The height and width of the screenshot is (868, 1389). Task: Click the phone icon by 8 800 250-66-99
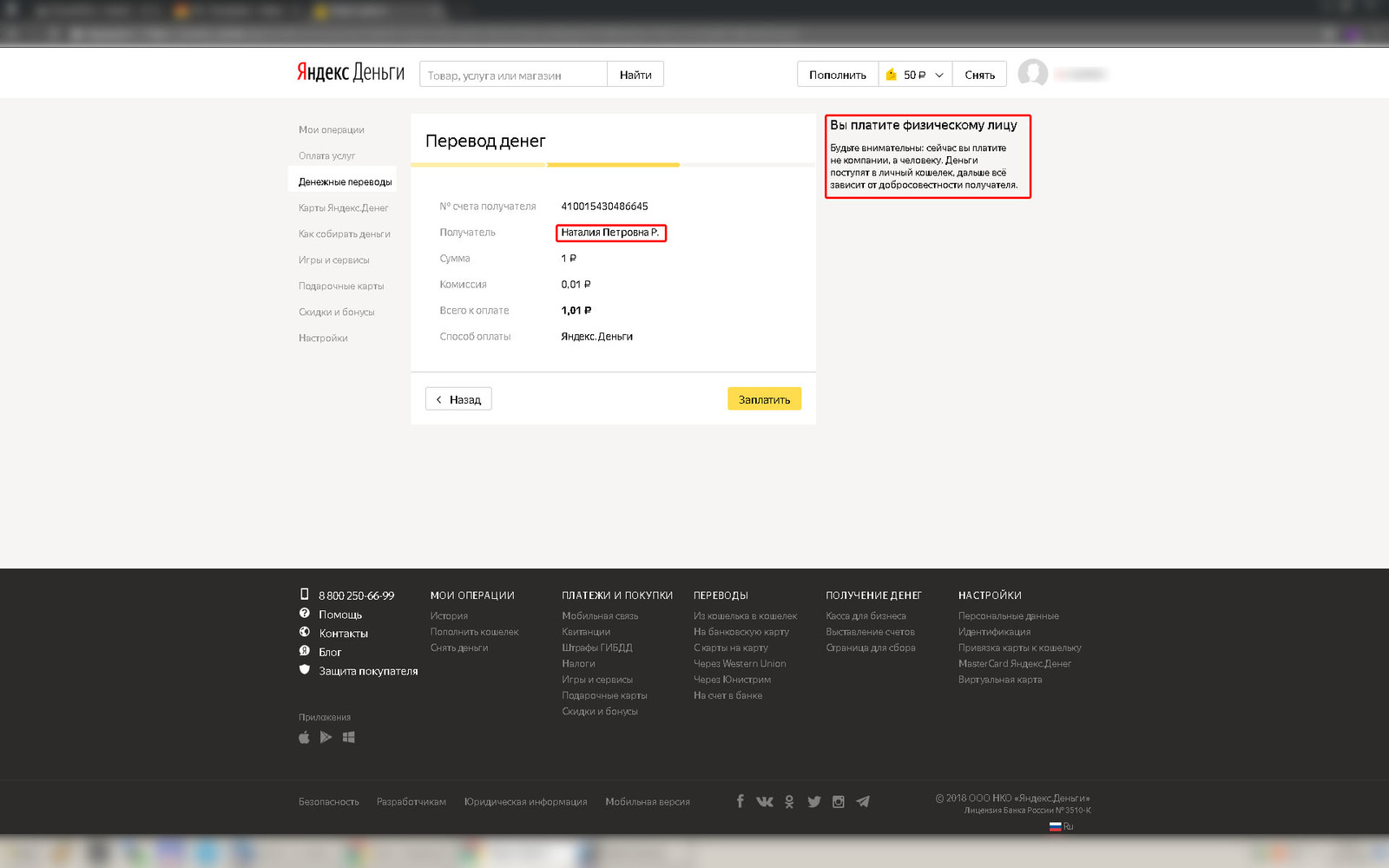click(x=304, y=595)
